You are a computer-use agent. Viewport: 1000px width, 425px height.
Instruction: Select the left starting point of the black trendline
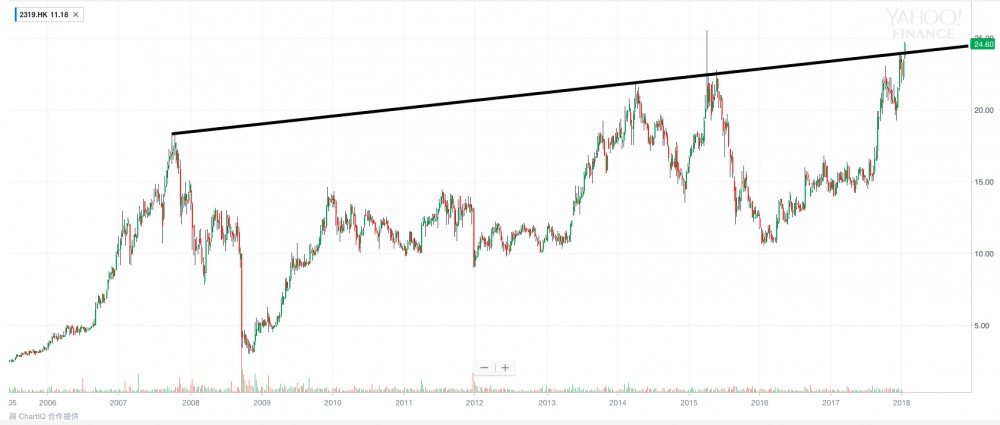(173, 133)
